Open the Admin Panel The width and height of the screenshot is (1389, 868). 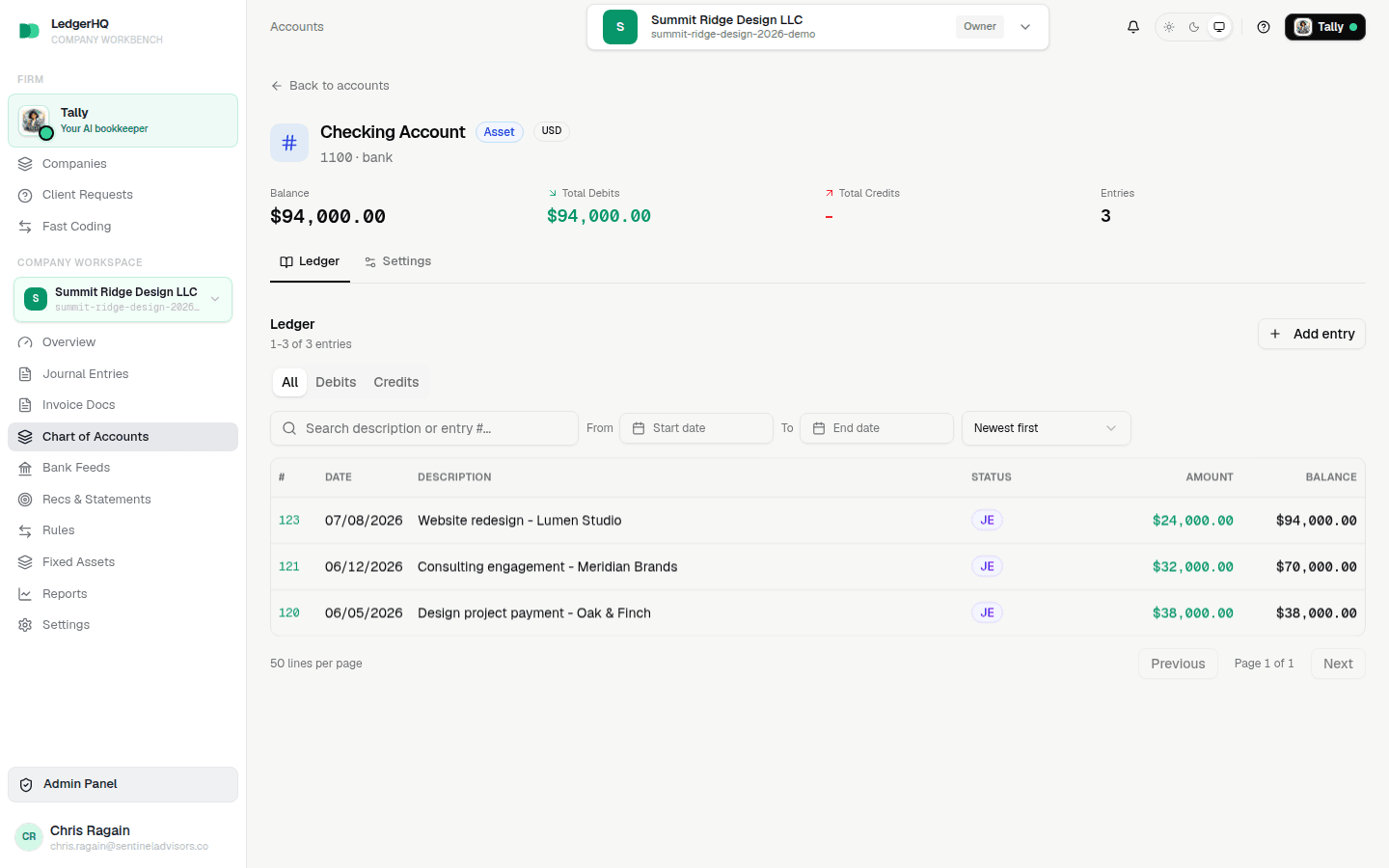pos(123,784)
